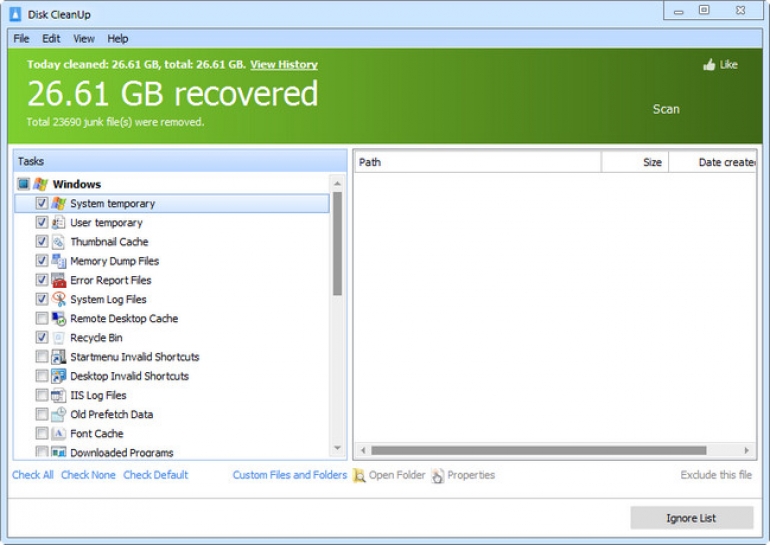Screen dimensions: 770x545
Task: Click the Thumbnail Cache task icon
Action: tap(58, 242)
